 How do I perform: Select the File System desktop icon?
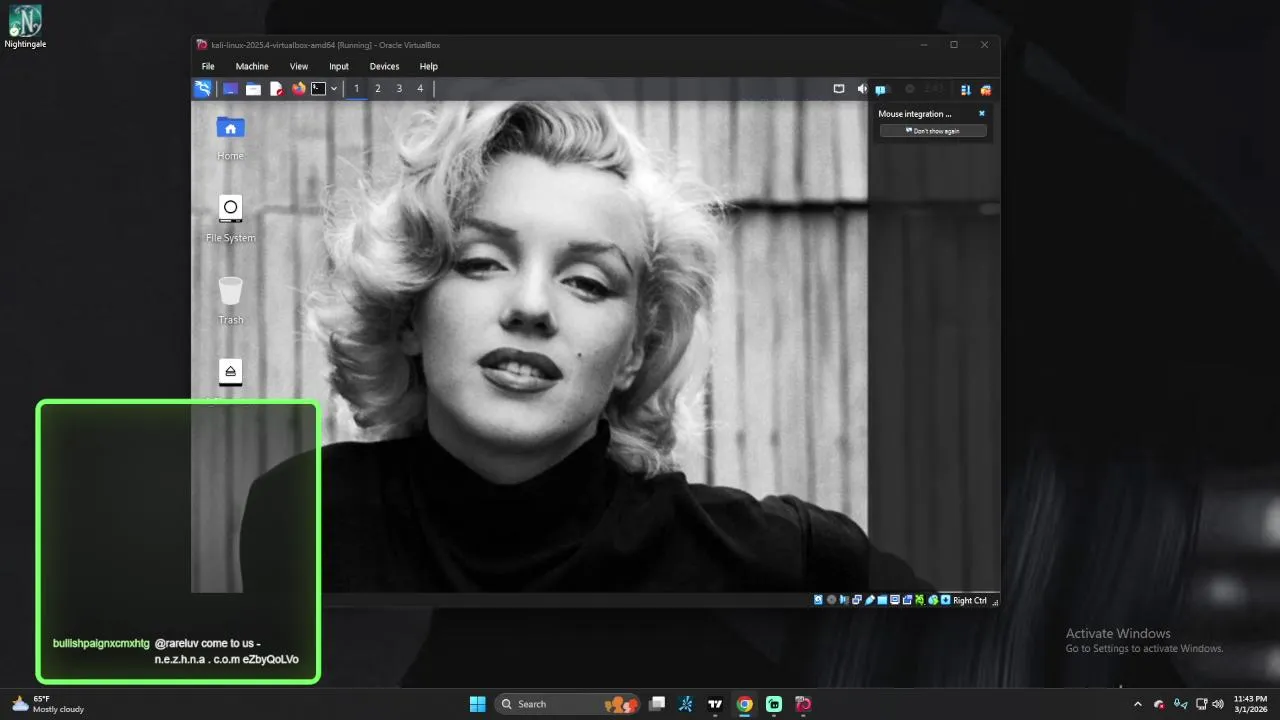[231, 219]
